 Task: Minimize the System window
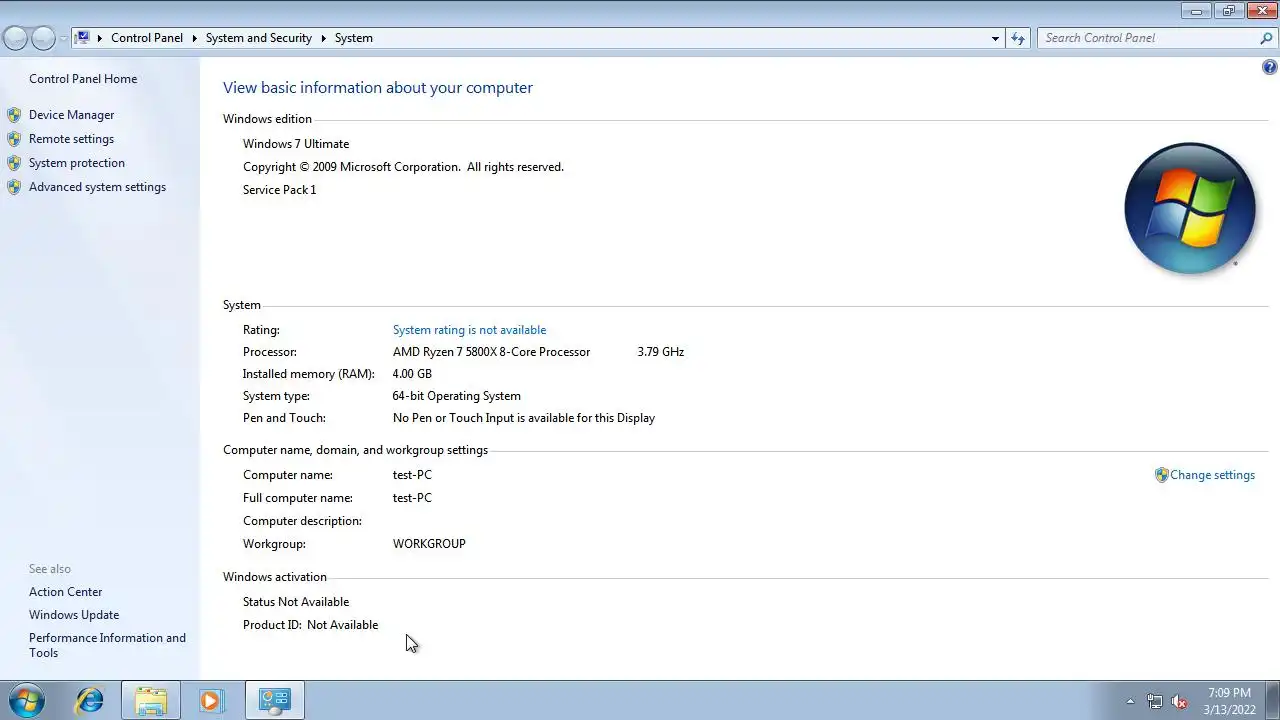(x=1196, y=11)
